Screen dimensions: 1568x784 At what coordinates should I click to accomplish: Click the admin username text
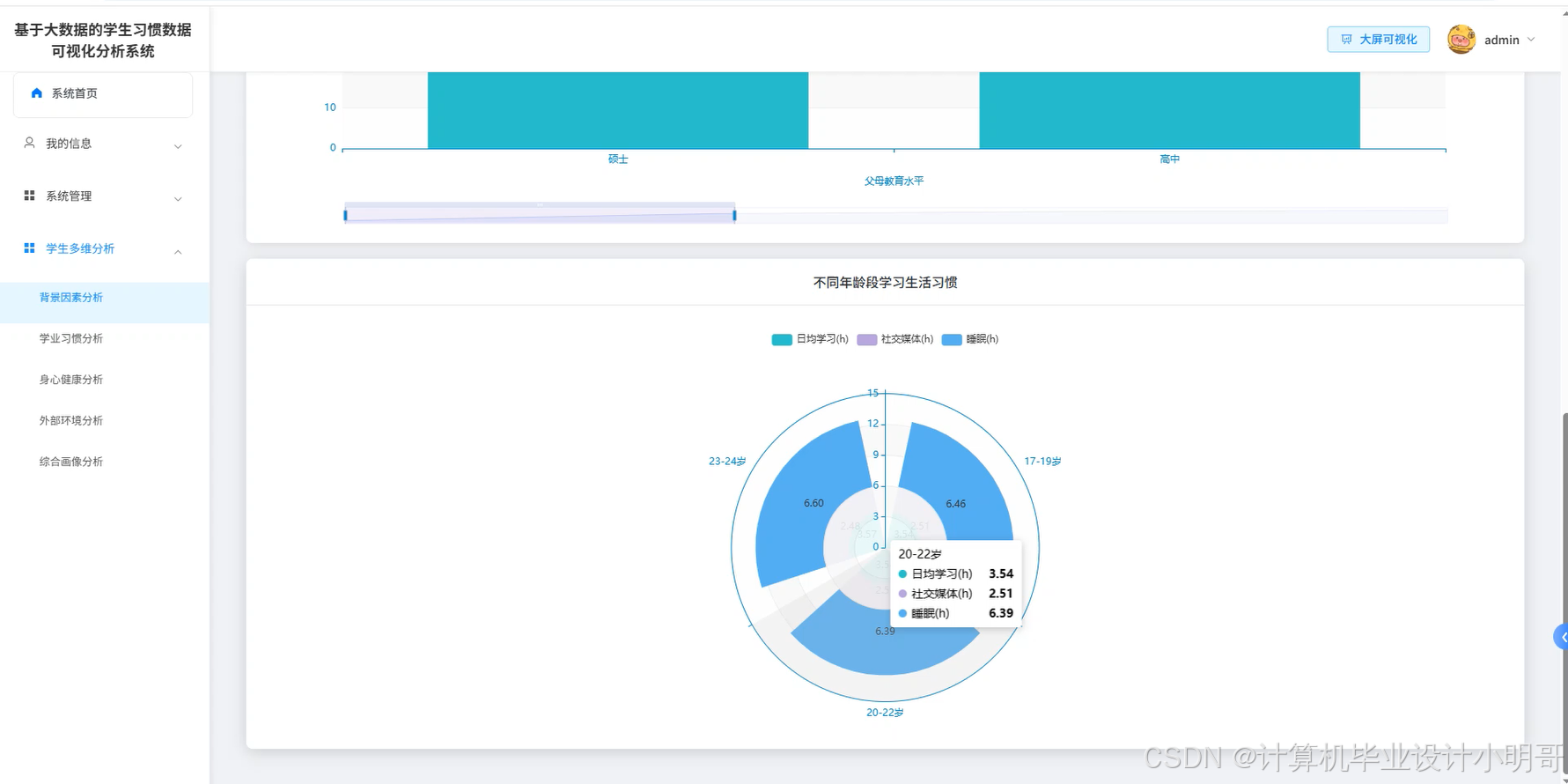click(x=1502, y=40)
